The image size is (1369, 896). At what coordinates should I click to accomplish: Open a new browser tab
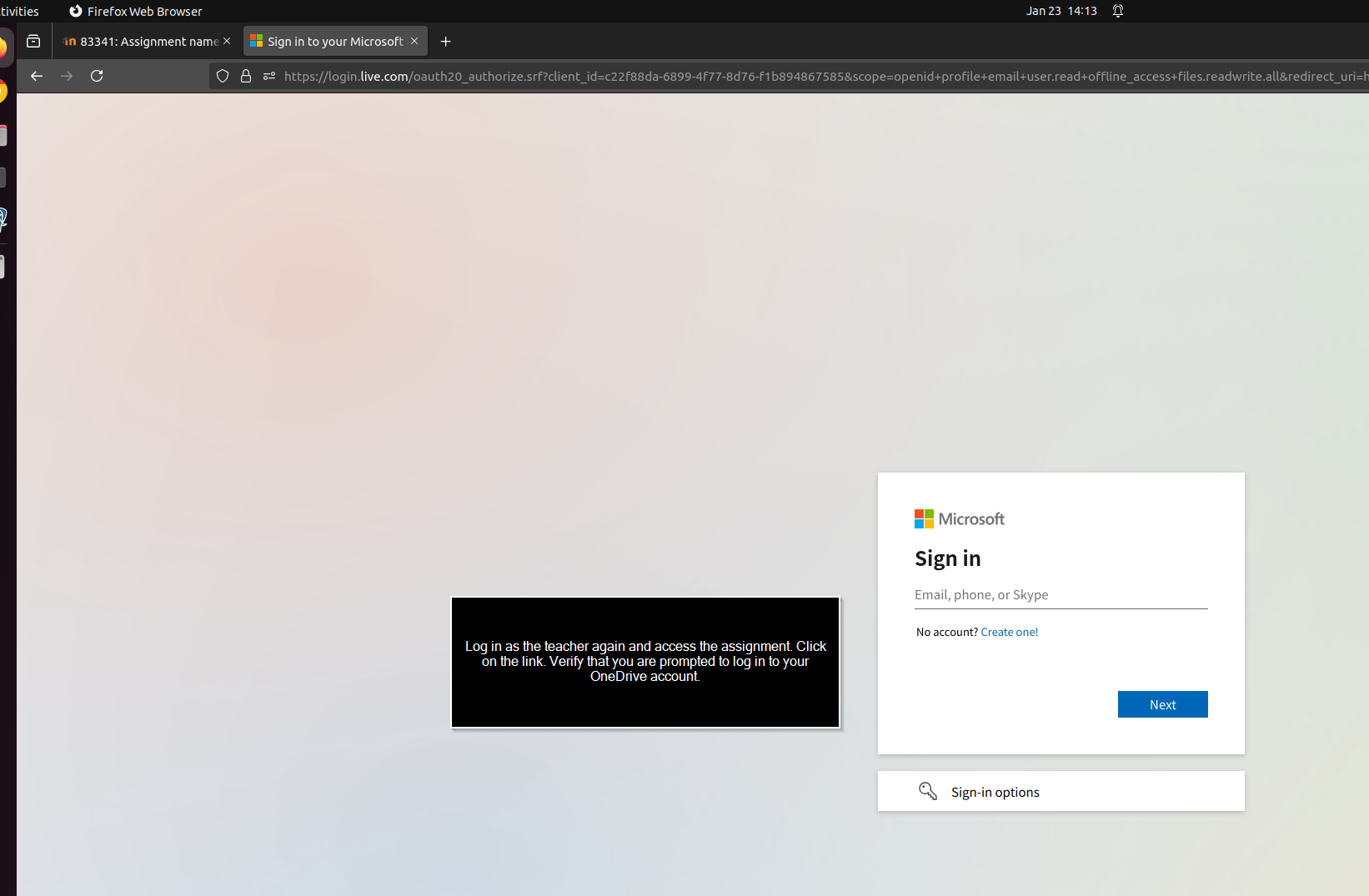point(446,42)
